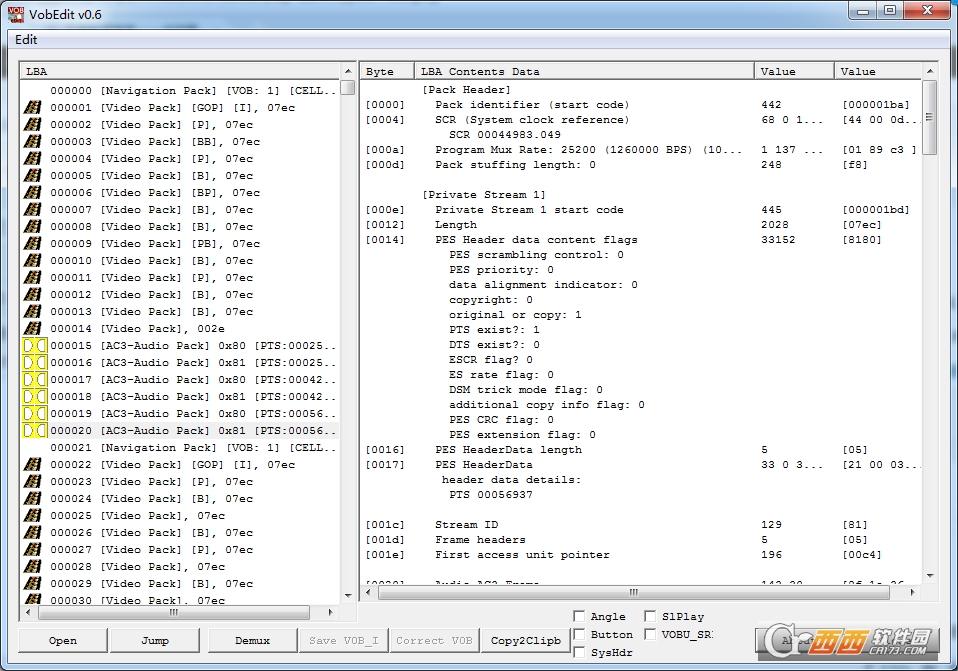
Task: Click the video pack icon for LBA 000022
Action: click(32, 464)
